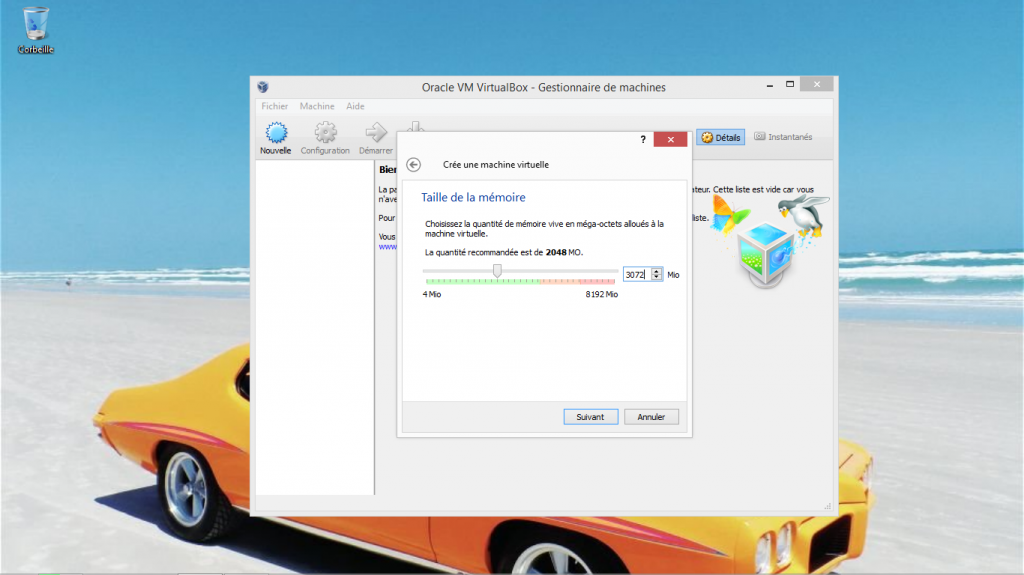Decrease memory with the spinner down arrow

coord(656,277)
